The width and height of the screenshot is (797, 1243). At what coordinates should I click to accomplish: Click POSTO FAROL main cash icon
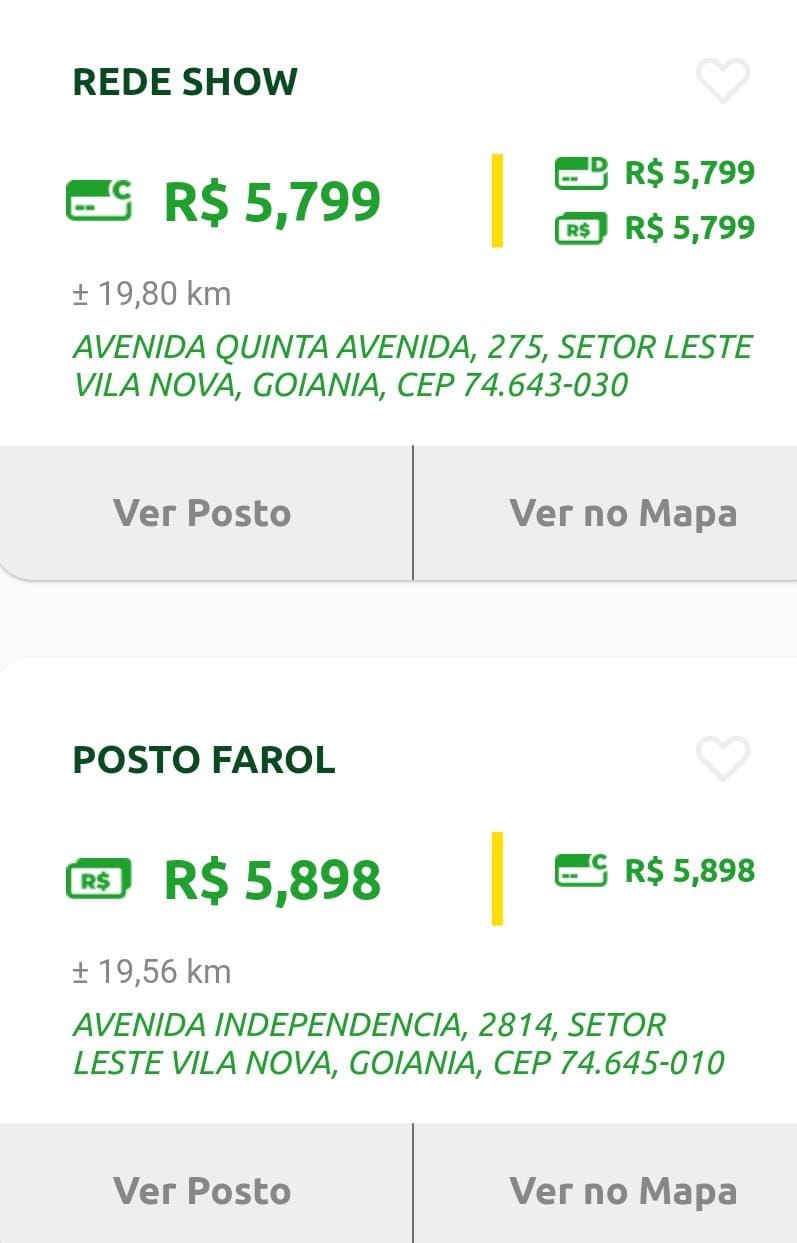pyautogui.click(x=98, y=879)
